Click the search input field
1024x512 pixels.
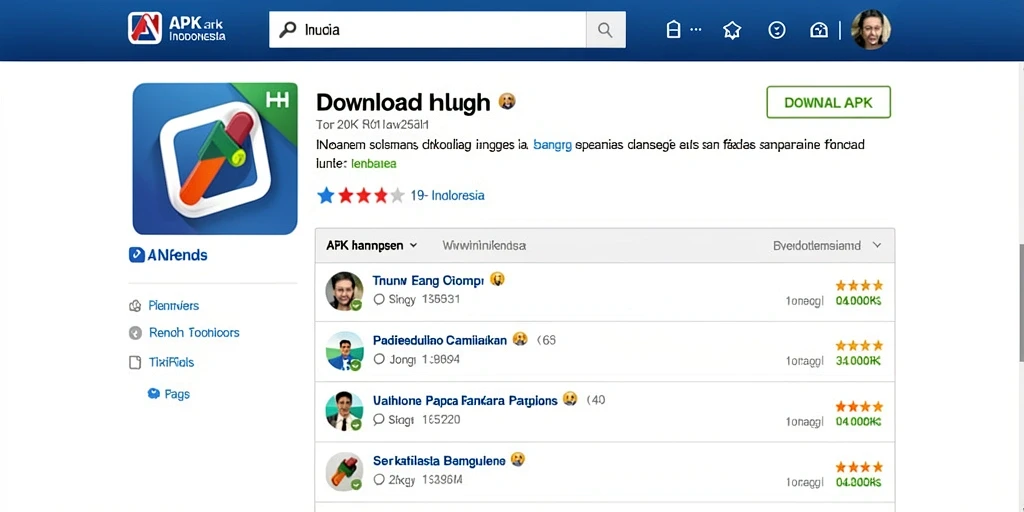[x=428, y=29]
